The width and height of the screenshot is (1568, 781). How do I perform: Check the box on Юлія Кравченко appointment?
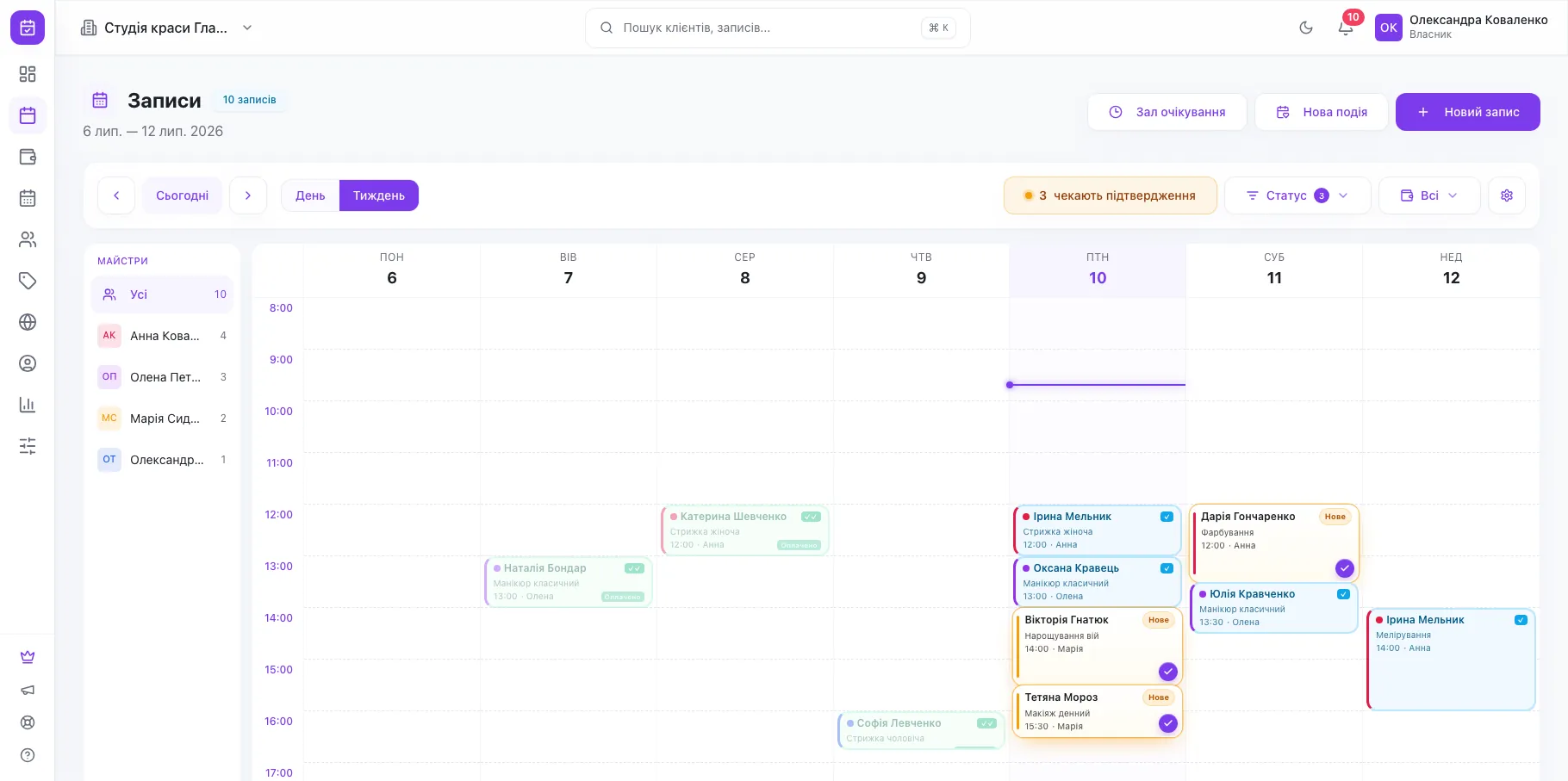(1343, 594)
